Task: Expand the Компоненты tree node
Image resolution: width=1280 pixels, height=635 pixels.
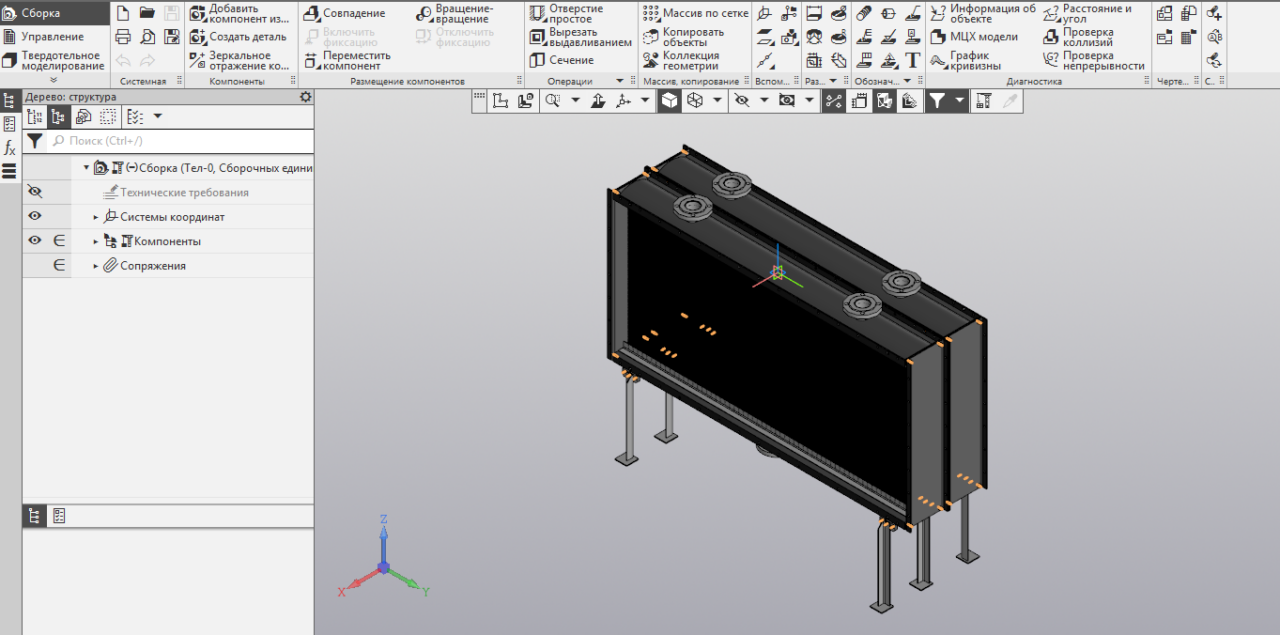Action: 97,242
